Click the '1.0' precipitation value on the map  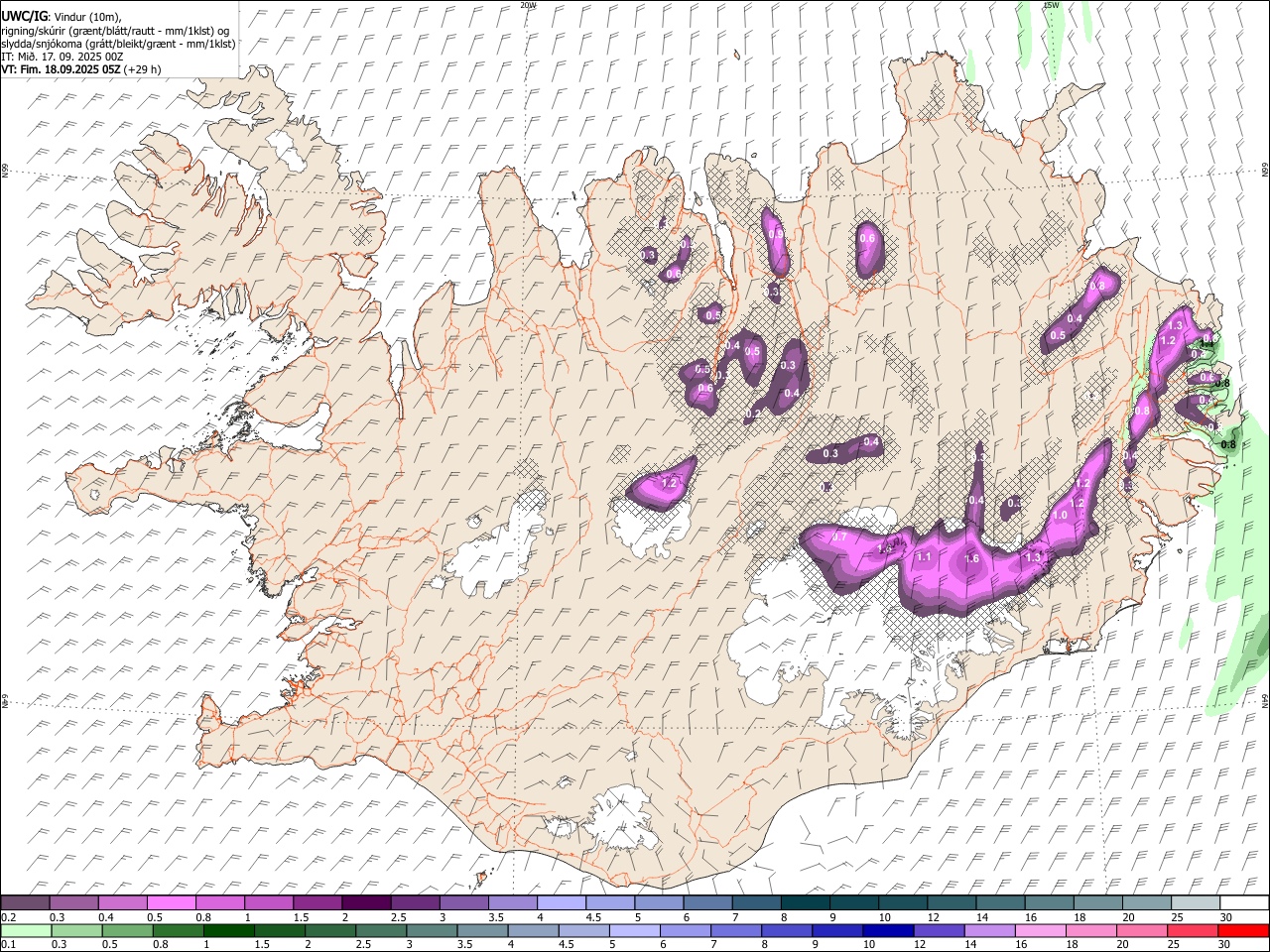pyautogui.click(x=1060, y=516)
